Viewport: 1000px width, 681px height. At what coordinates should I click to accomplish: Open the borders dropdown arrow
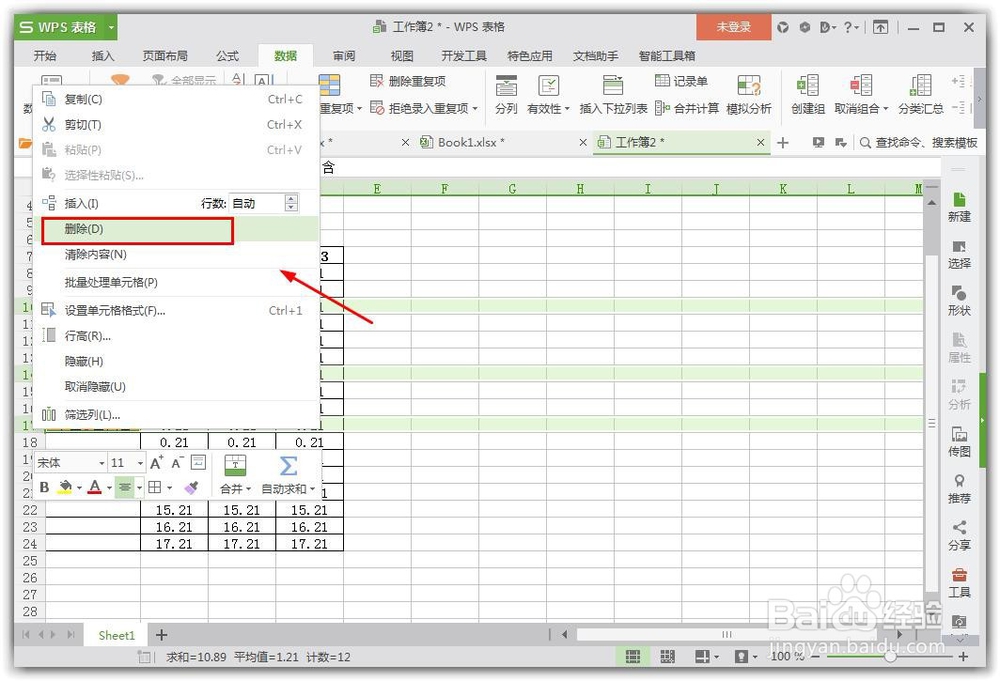click(x=170, y=488)
